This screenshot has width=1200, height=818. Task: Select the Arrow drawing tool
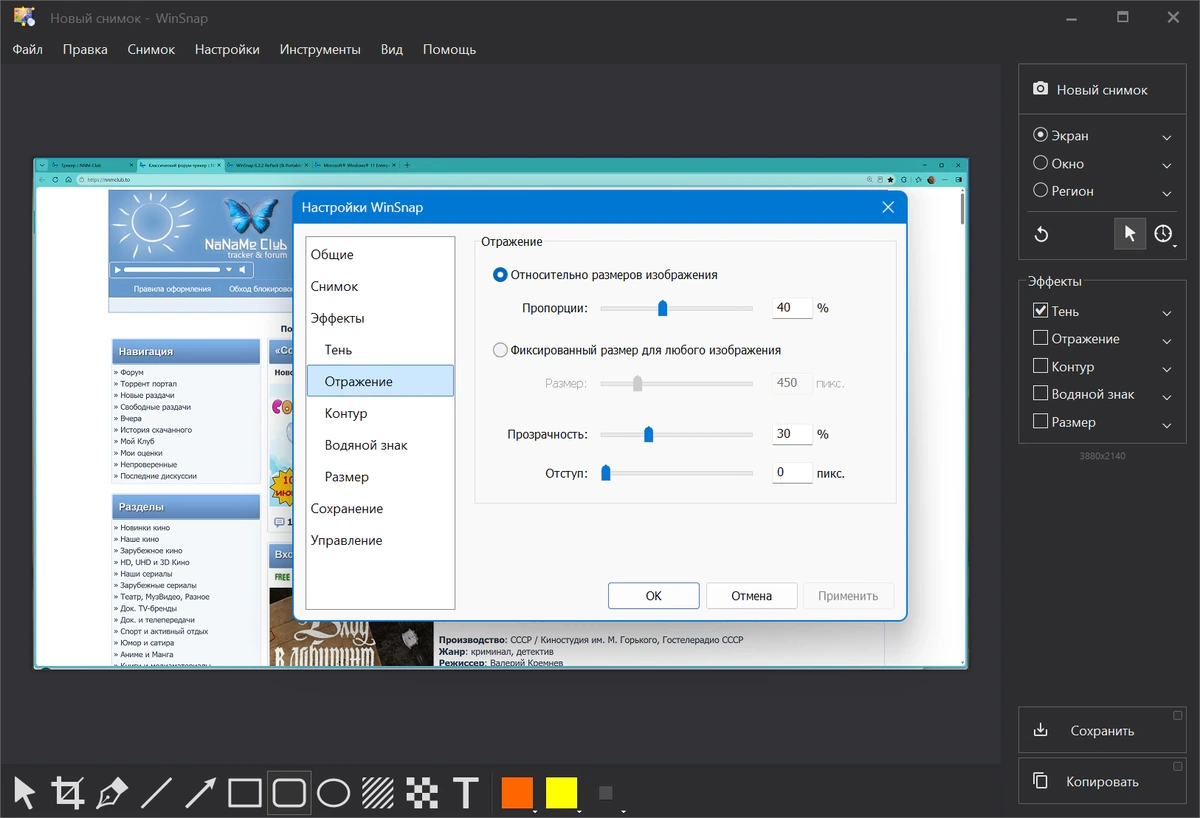click(200, 793)
